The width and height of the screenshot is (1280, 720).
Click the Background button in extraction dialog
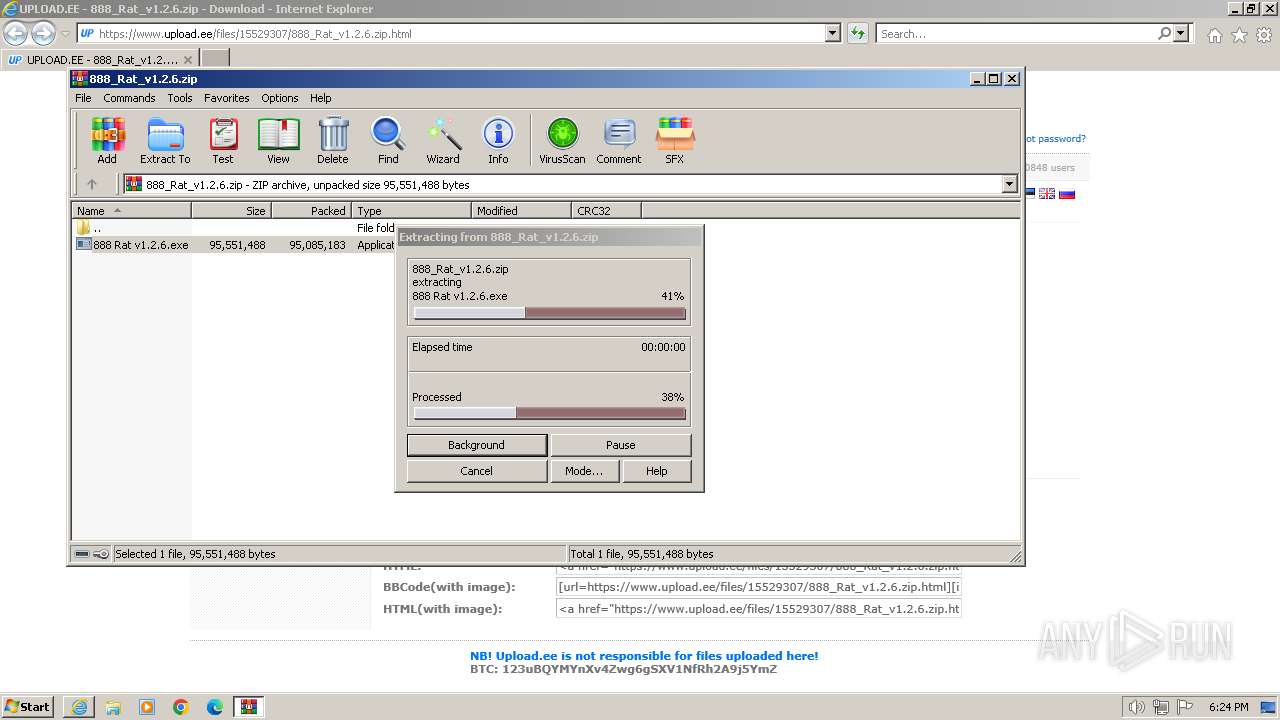pyautogui.click(x=477, y=445)
